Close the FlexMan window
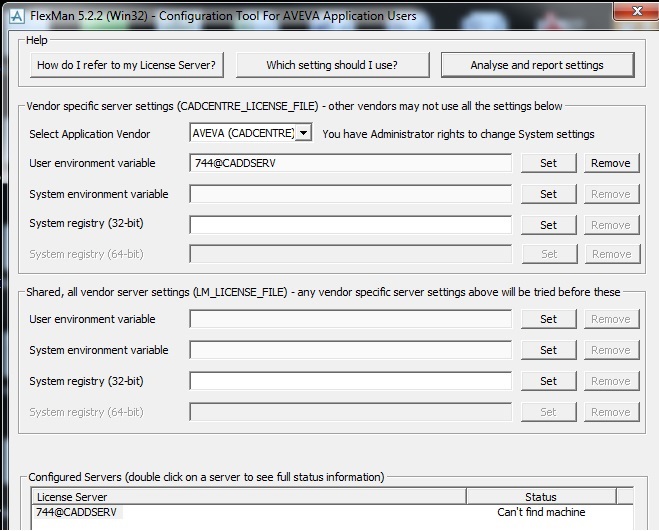The height and width of the screenshot is (531, 659). [x=637, y=11]
